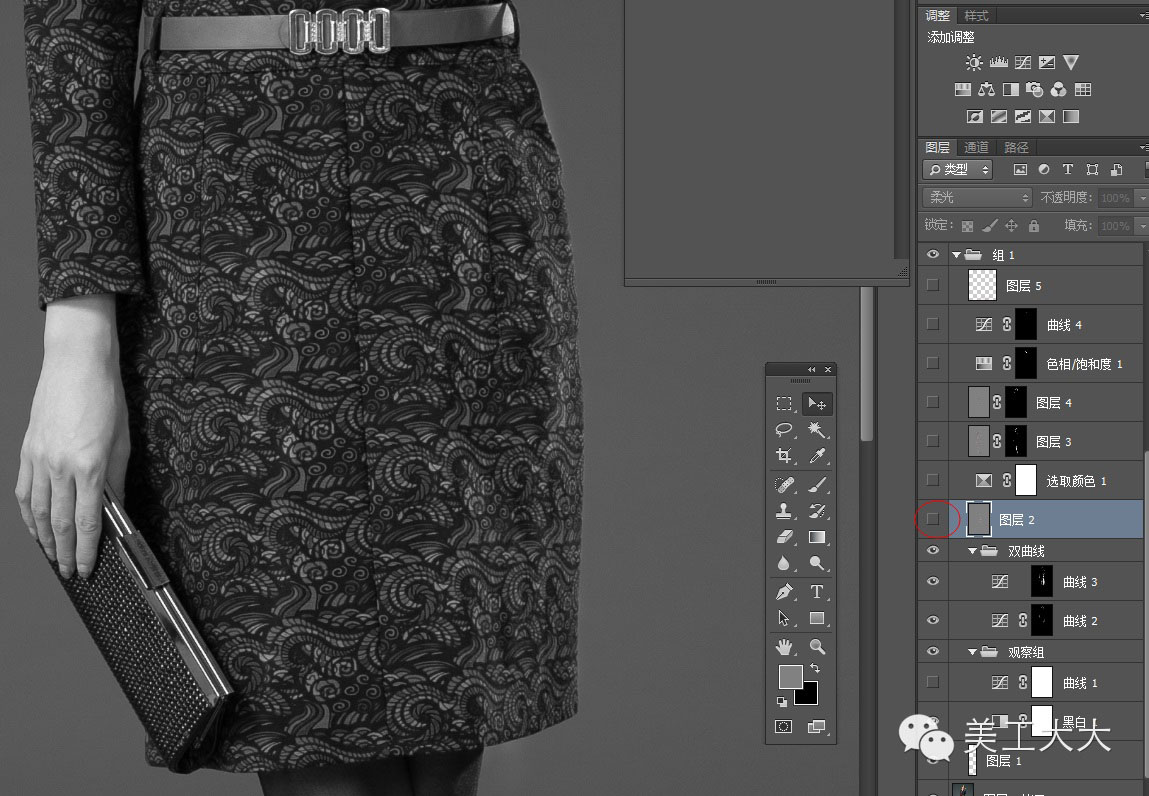
Task: Select the Eraser tool
Action: click(784, 537)
